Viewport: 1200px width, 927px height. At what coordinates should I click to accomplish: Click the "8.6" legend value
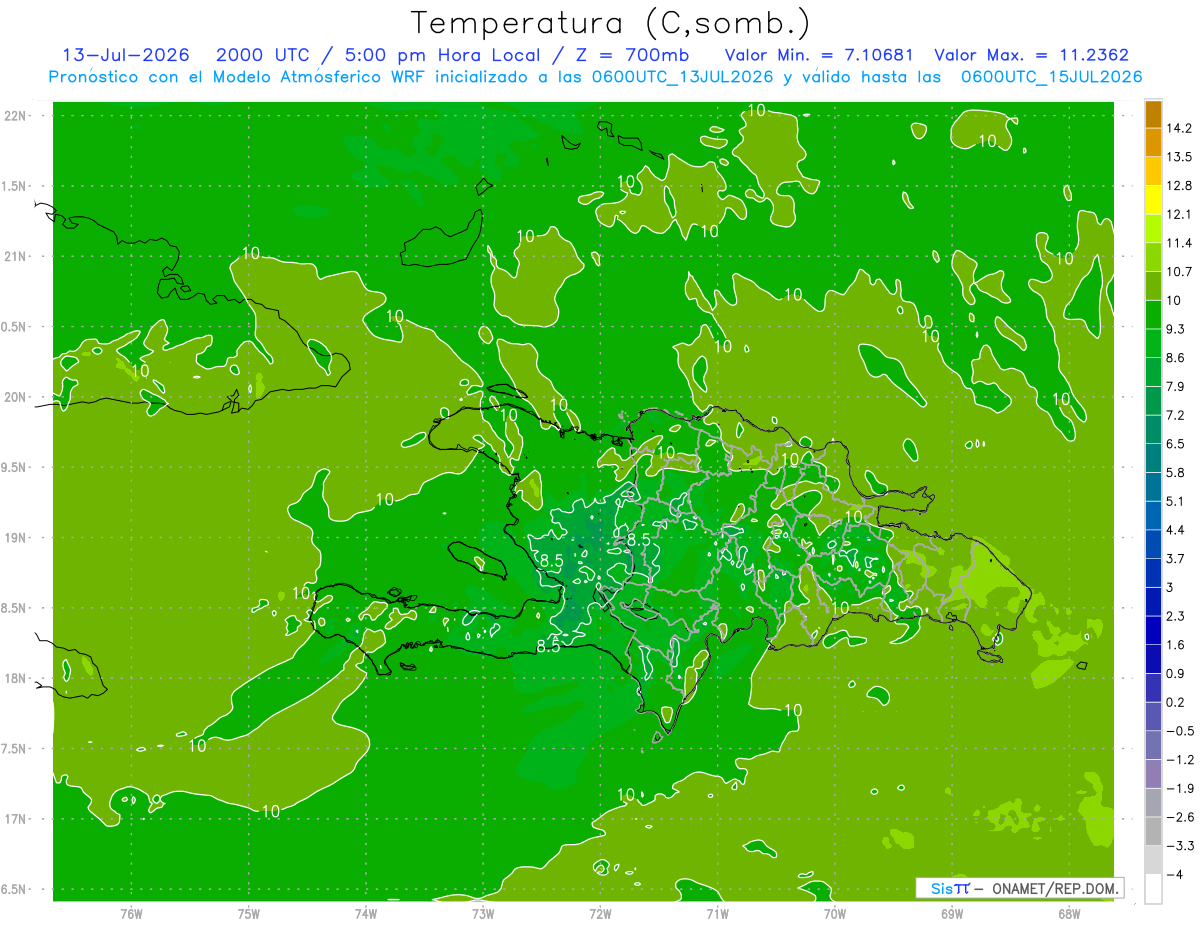[1177, 358]
